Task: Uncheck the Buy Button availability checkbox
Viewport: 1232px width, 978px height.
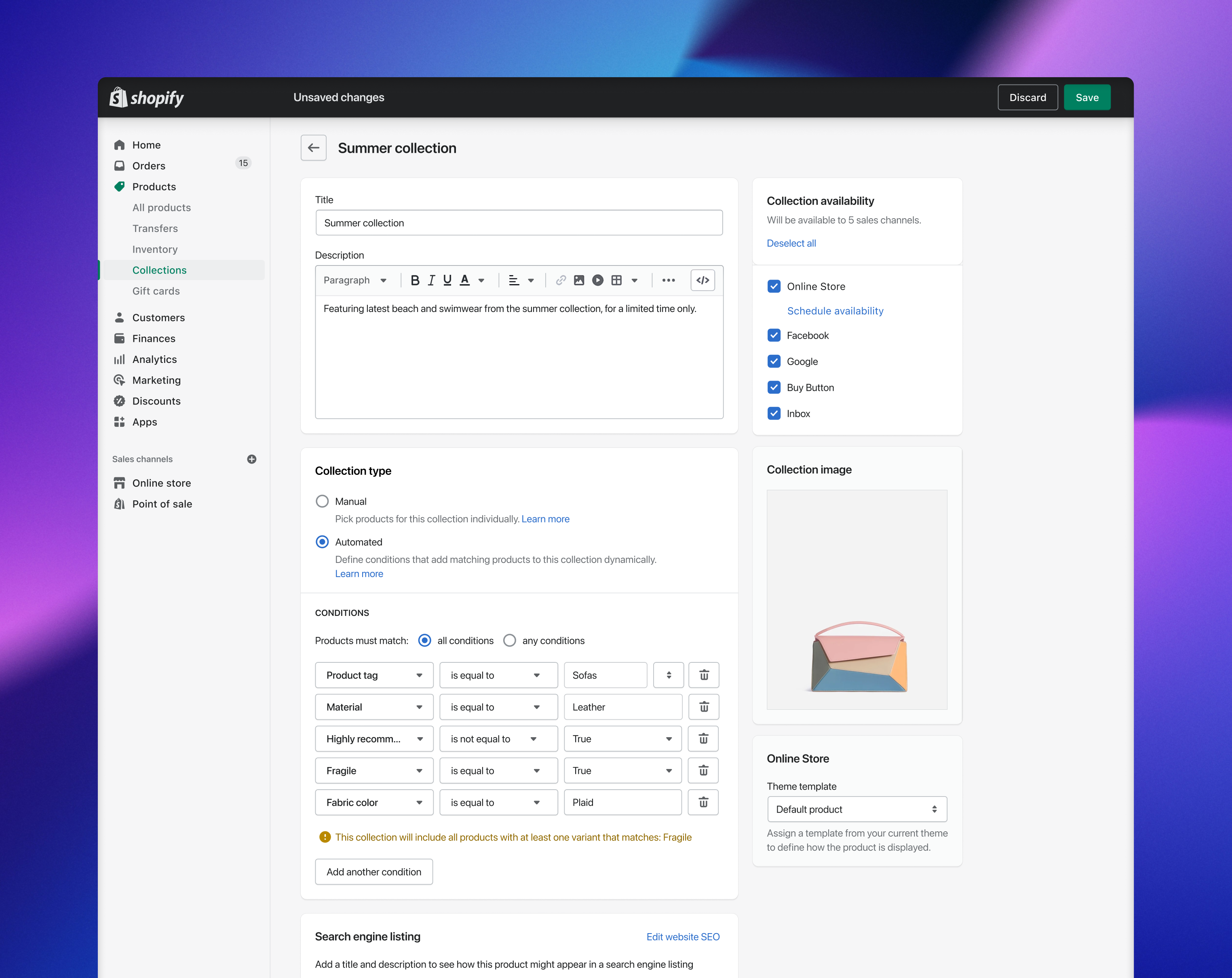Action: (774, 387)
